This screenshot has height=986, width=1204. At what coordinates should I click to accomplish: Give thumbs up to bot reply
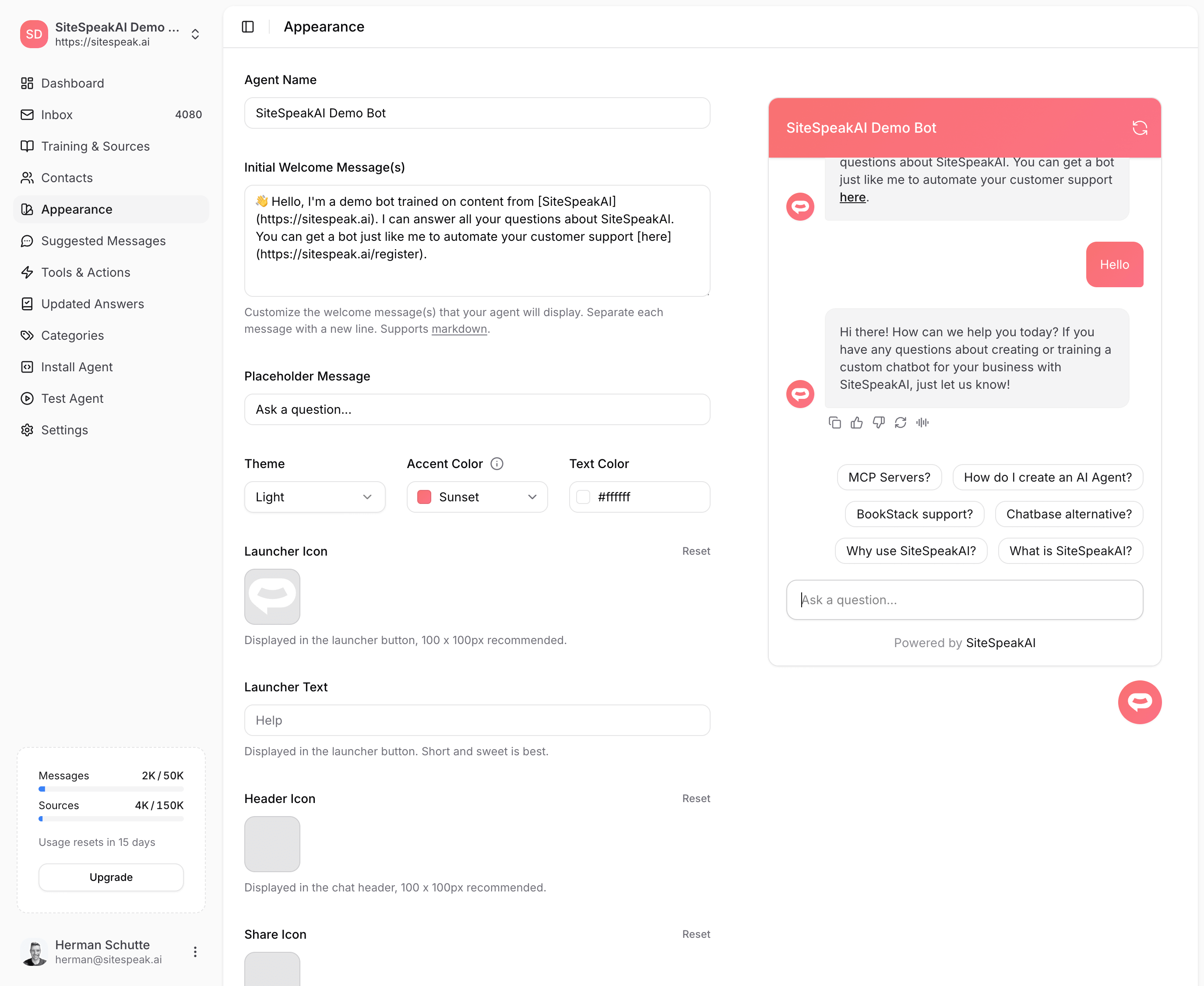(856, 423)
